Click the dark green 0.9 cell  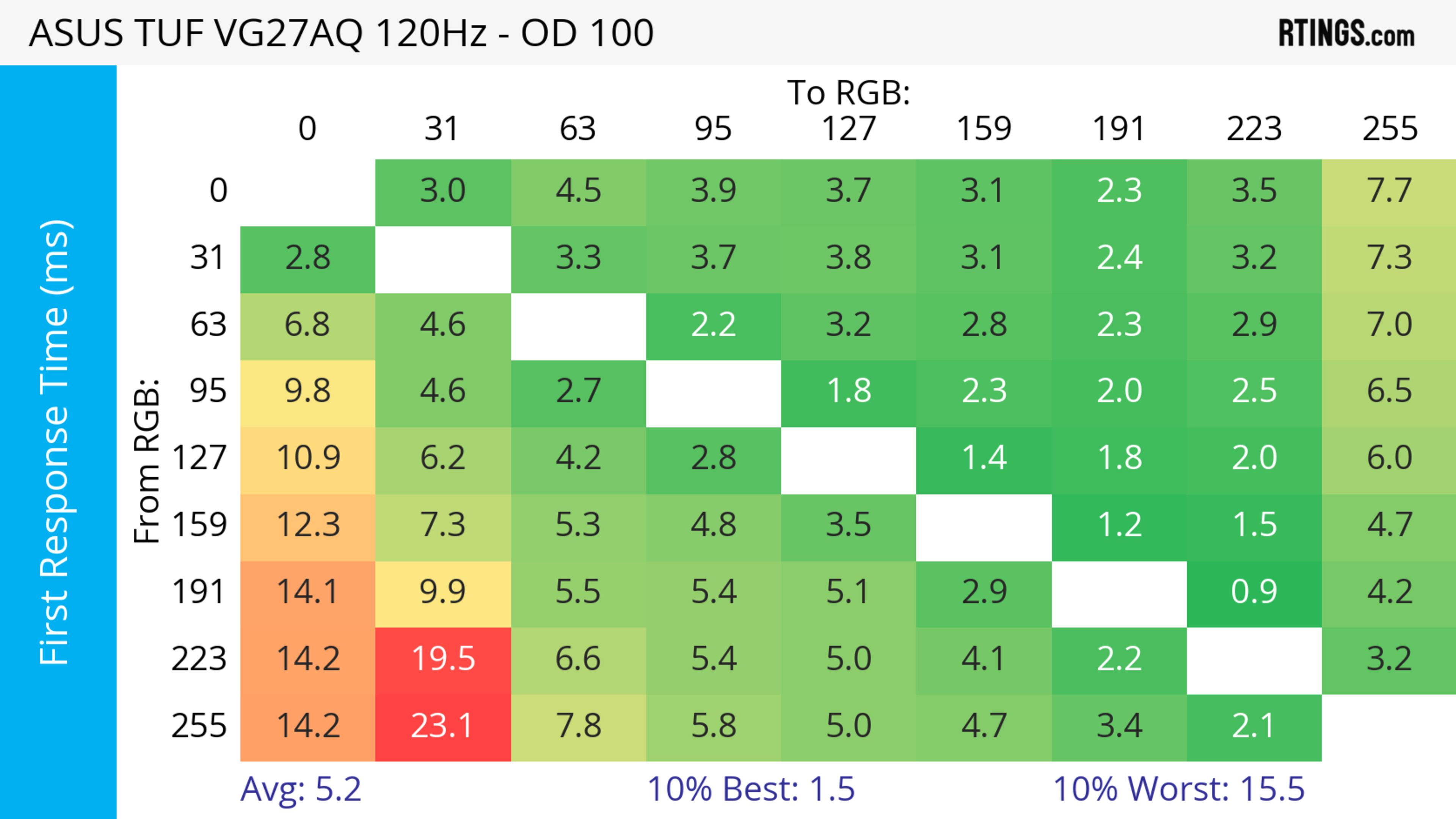(x=1254, y=592)
